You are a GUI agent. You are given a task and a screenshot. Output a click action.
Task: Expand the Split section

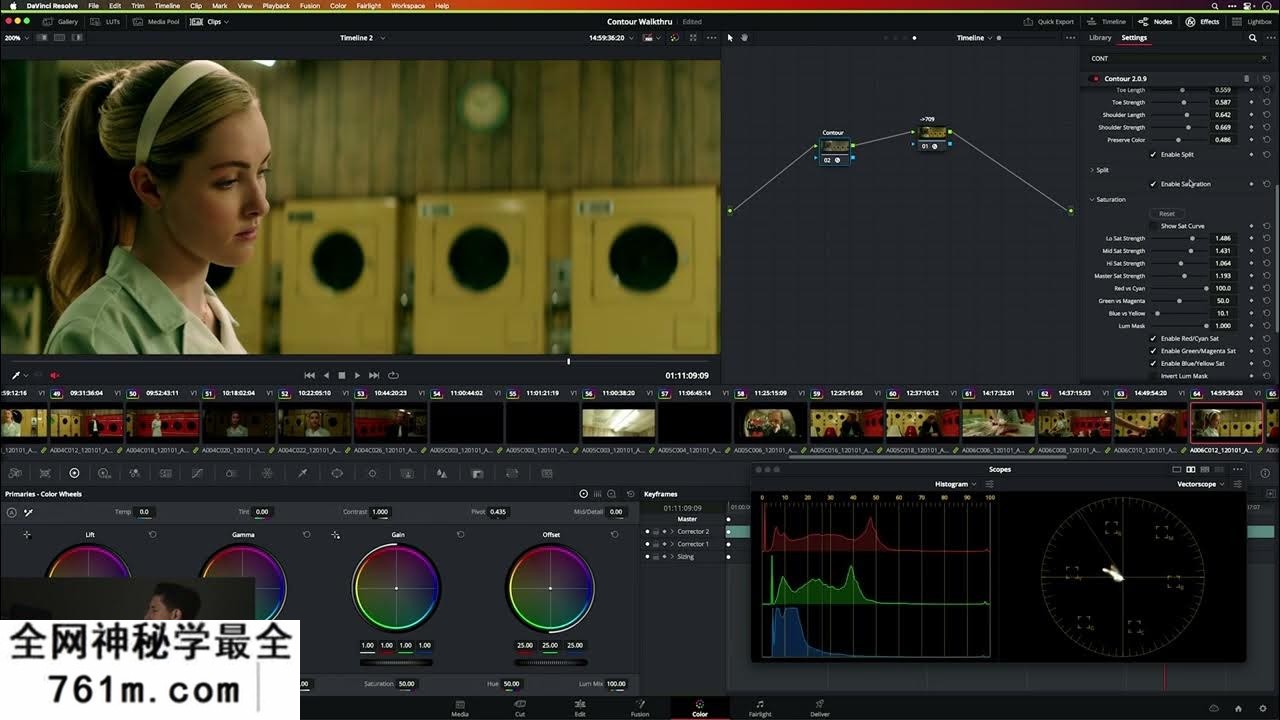click(x=1092, y=170)
